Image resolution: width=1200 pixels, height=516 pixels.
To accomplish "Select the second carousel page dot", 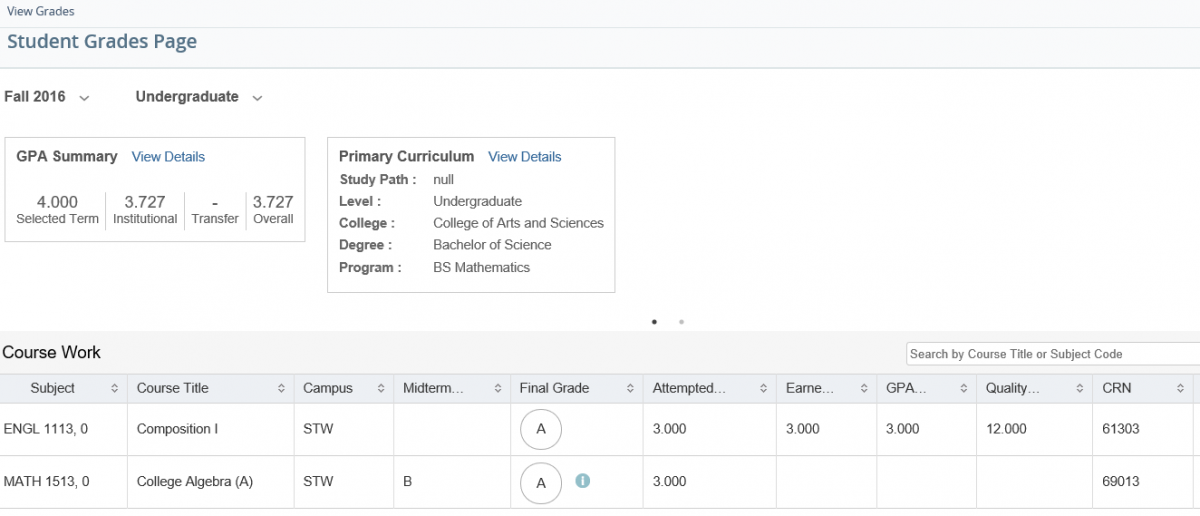I will tap(681, 322).
